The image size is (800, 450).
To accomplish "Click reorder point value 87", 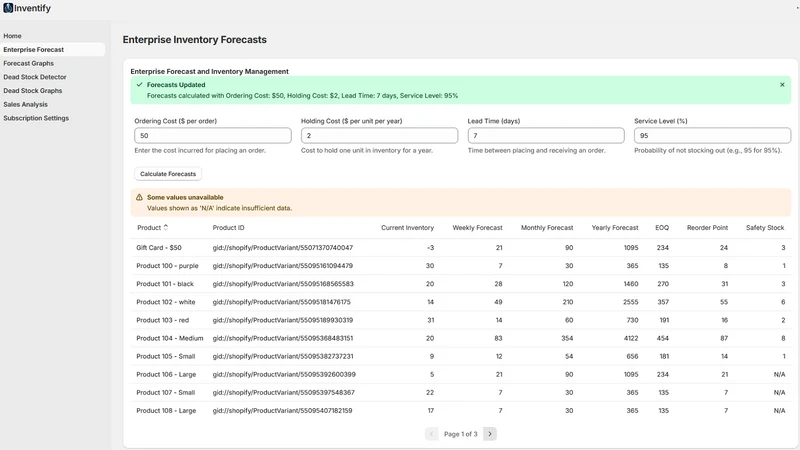I will click(x=724, y=338).
